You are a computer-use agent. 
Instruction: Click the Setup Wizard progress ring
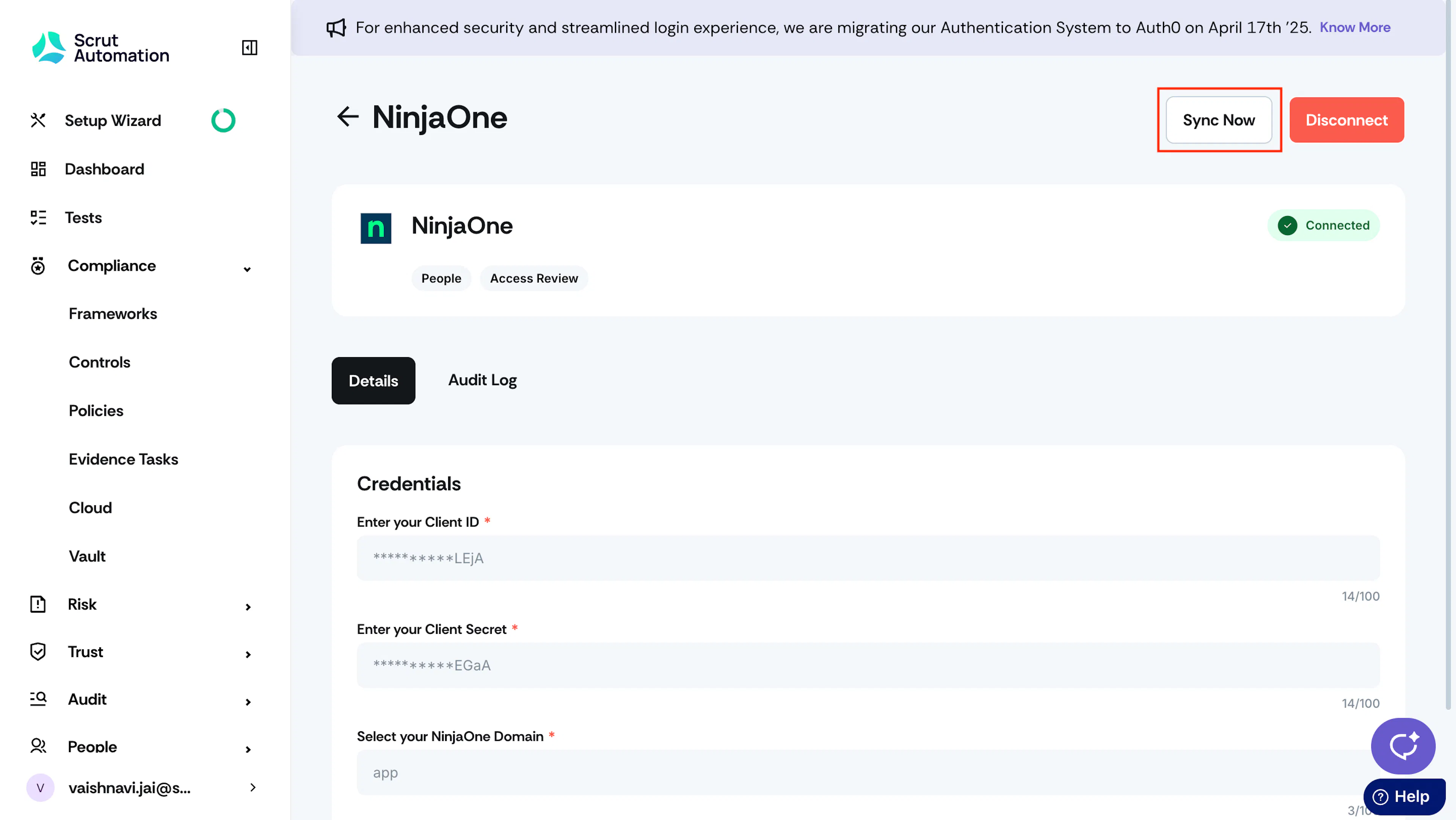coord(223,121)
